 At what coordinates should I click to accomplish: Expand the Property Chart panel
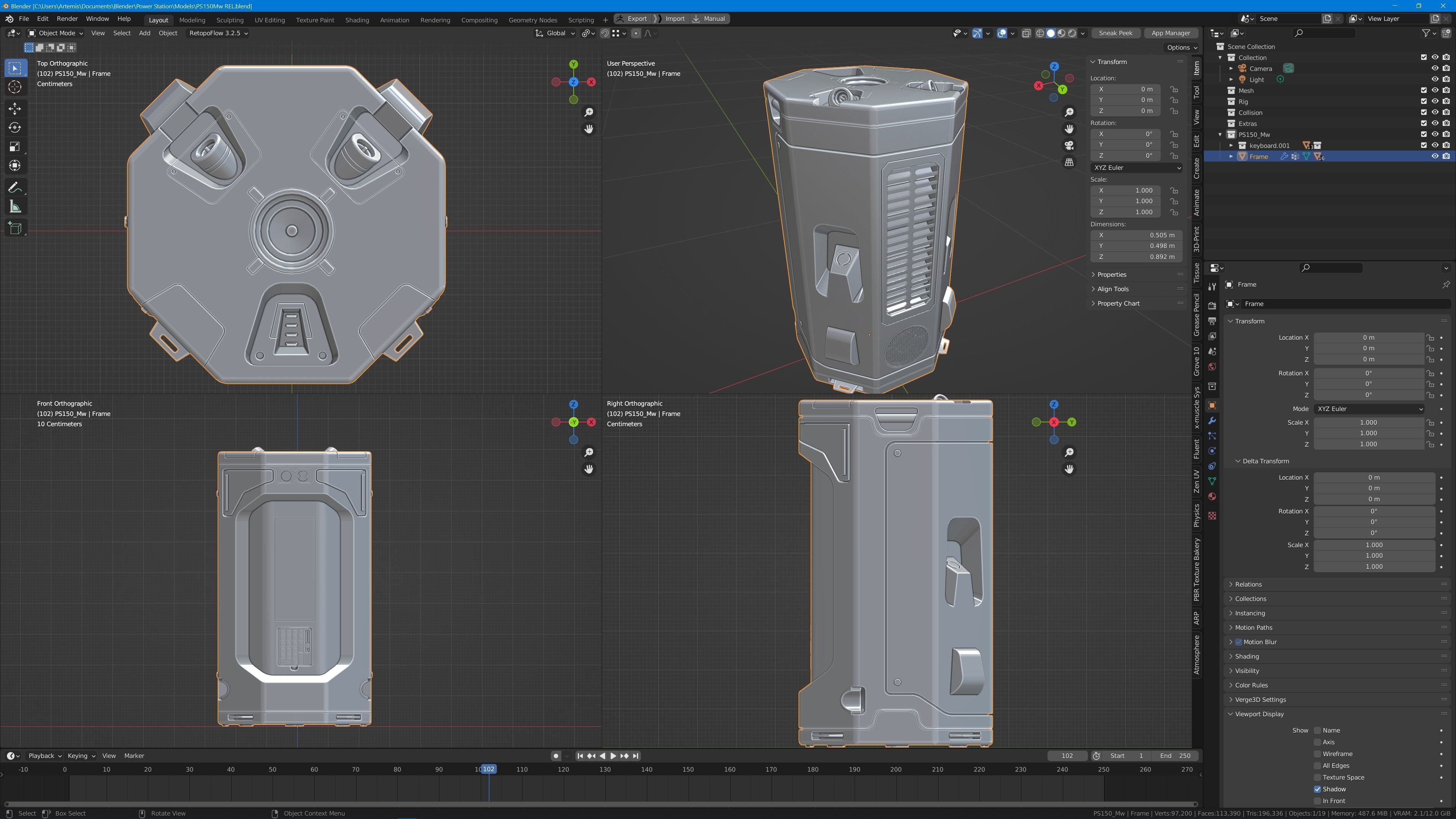click(1118, 303)
